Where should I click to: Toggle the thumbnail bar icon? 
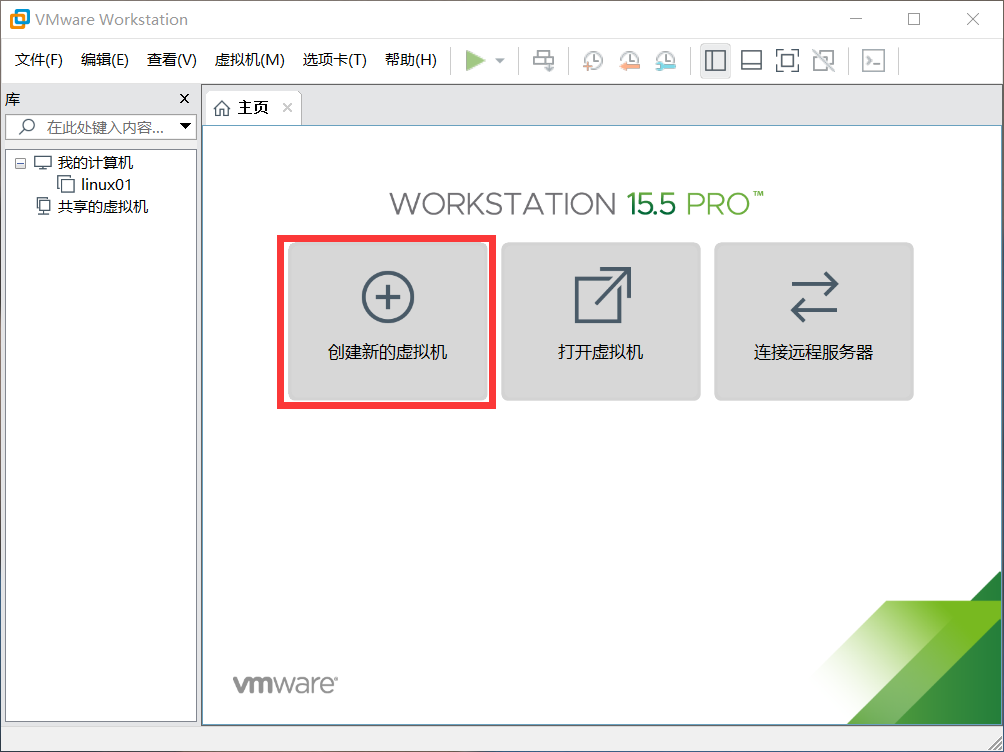[x=751, y=61]
